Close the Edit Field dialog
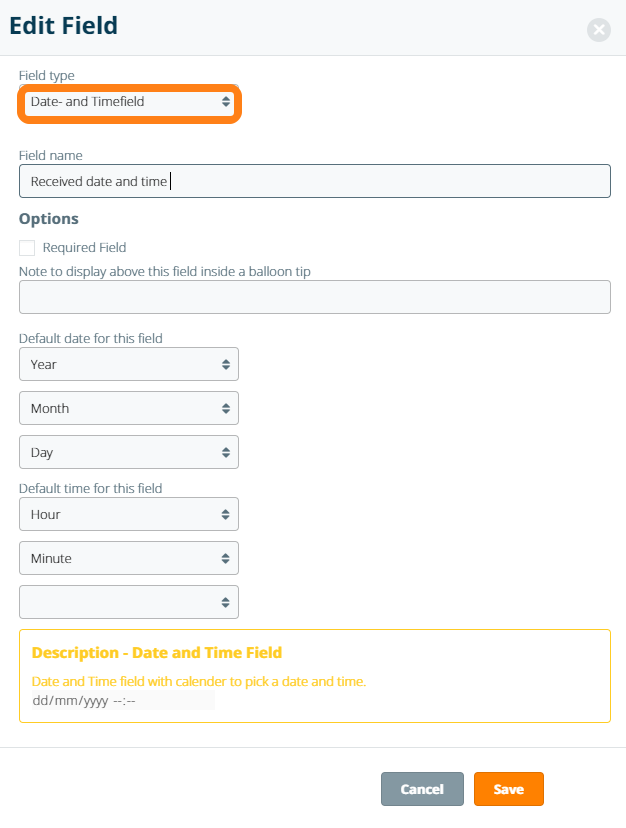The height and width of the screenshot is (828, 626). tap(598, 30)
